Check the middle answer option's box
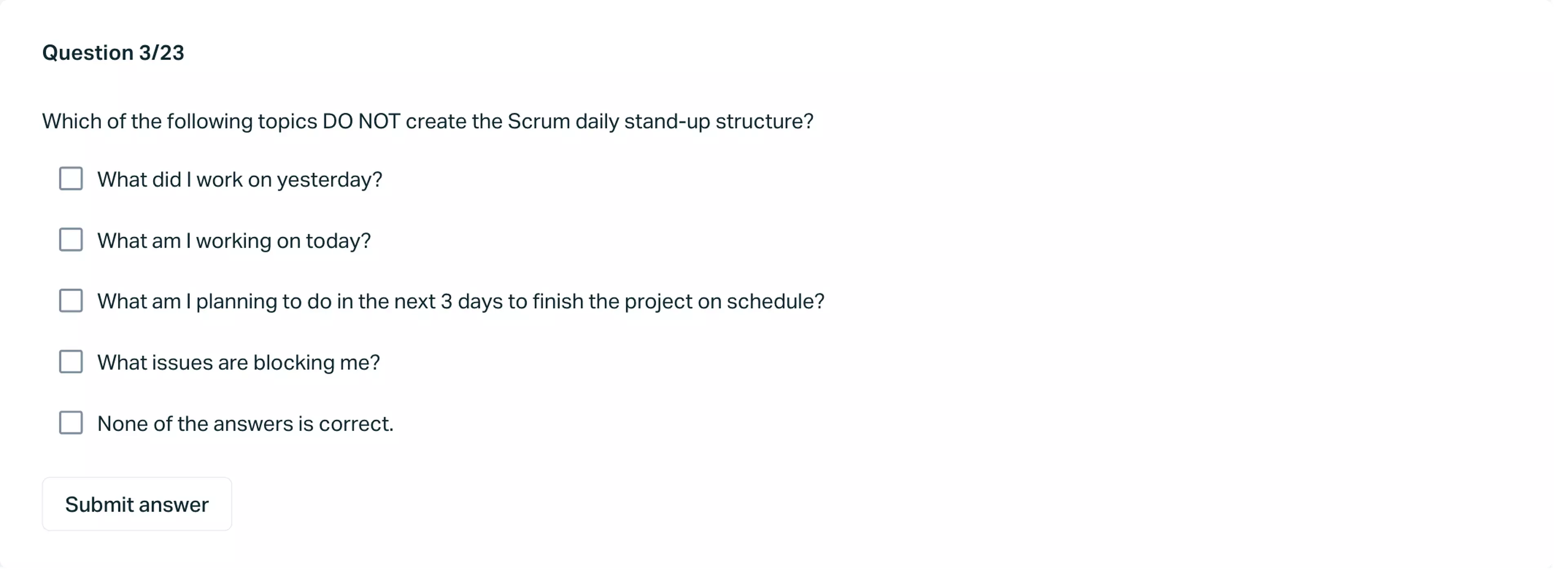 (x=71, y=300)
